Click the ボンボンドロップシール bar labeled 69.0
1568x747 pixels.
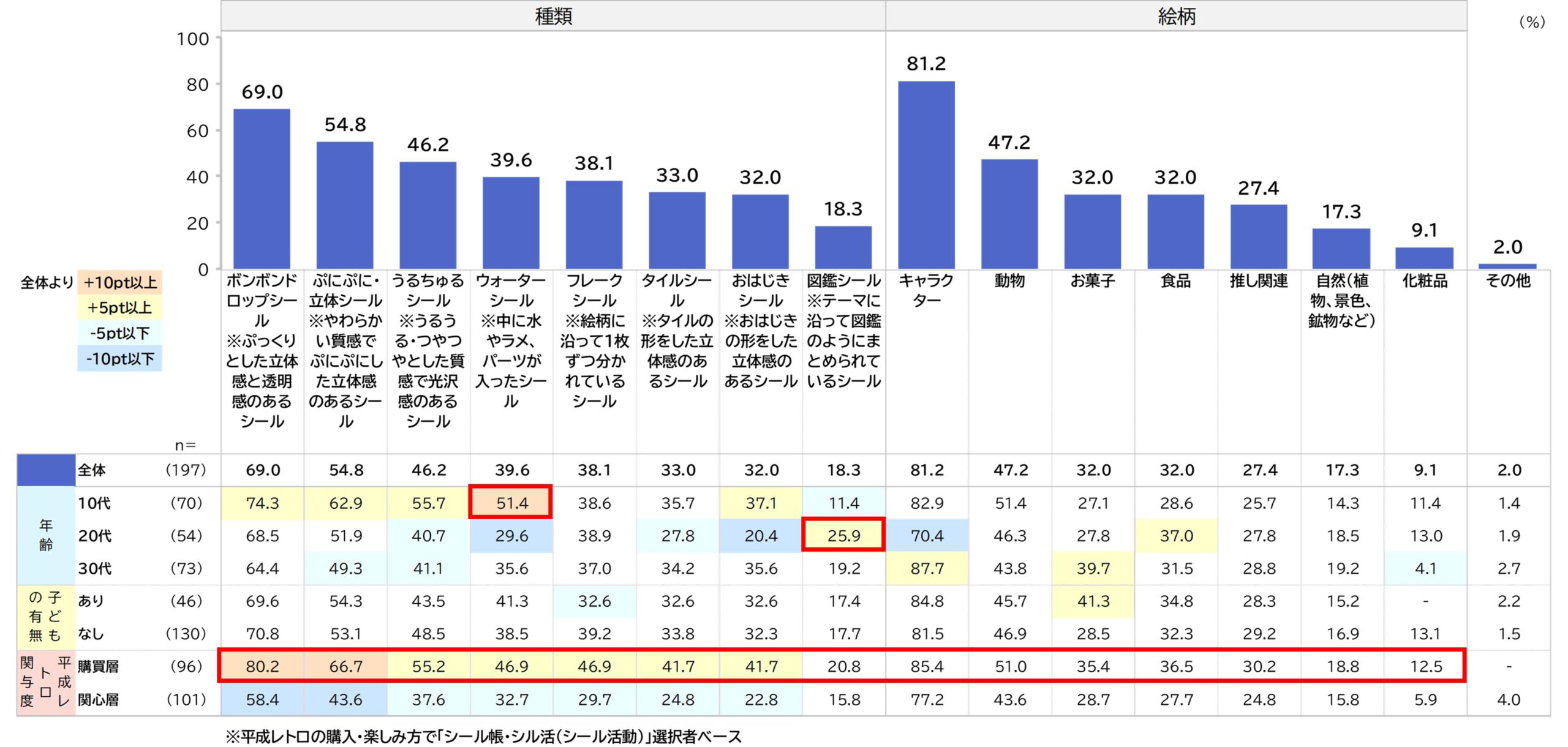(262, 189)
